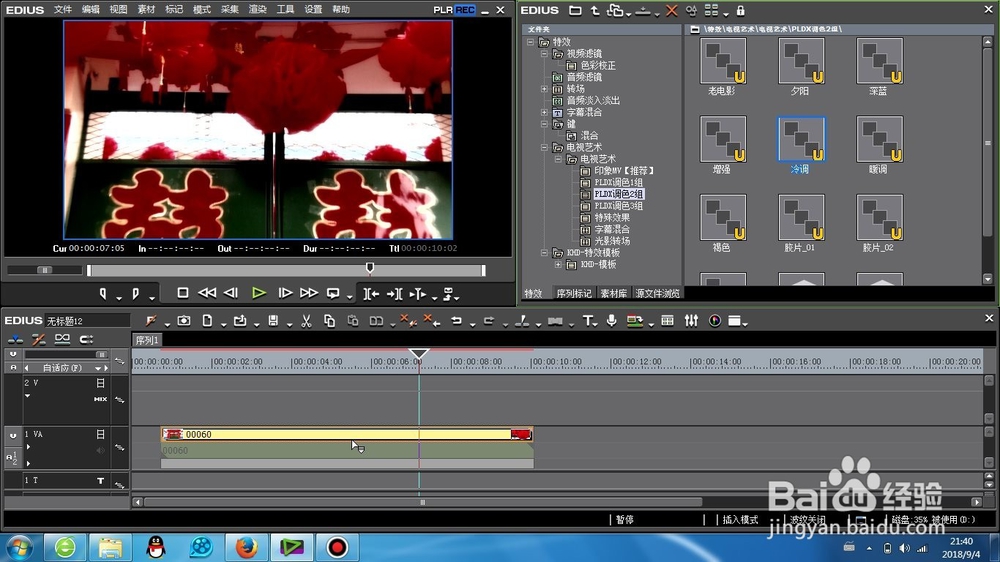Image resolution: width=1000 pixels, height=562 pixels.
Task: Expand the 1 VA track video triangle
Action: coord(28,447)
